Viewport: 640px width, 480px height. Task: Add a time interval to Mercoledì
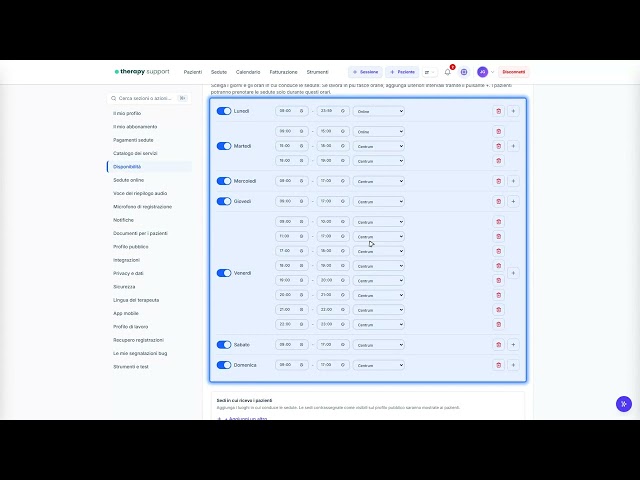pyautogui.click(x=513, y=181)
